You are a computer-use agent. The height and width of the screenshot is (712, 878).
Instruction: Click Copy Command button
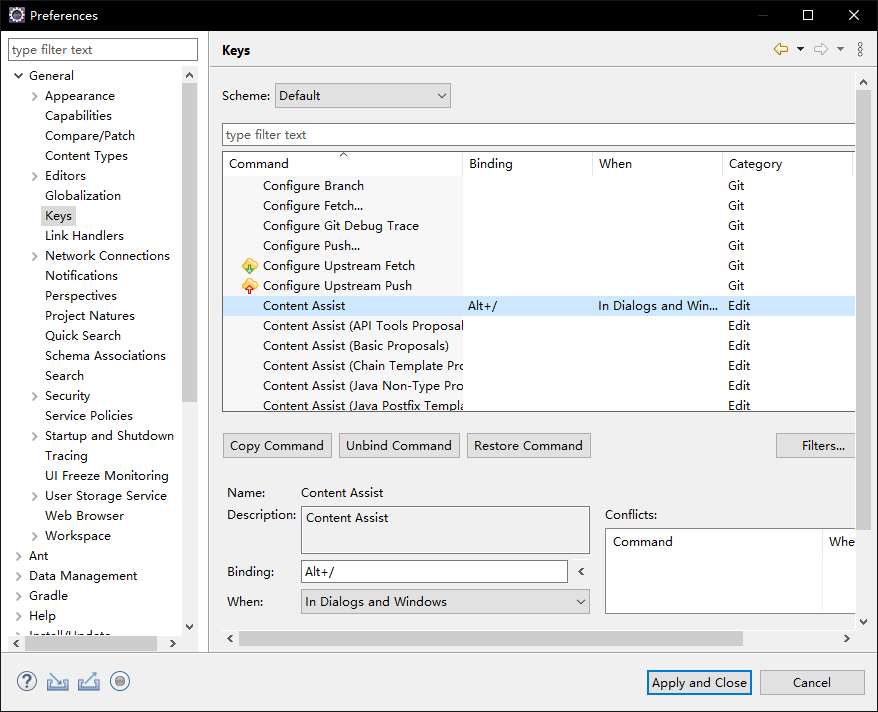pos(277,446)
